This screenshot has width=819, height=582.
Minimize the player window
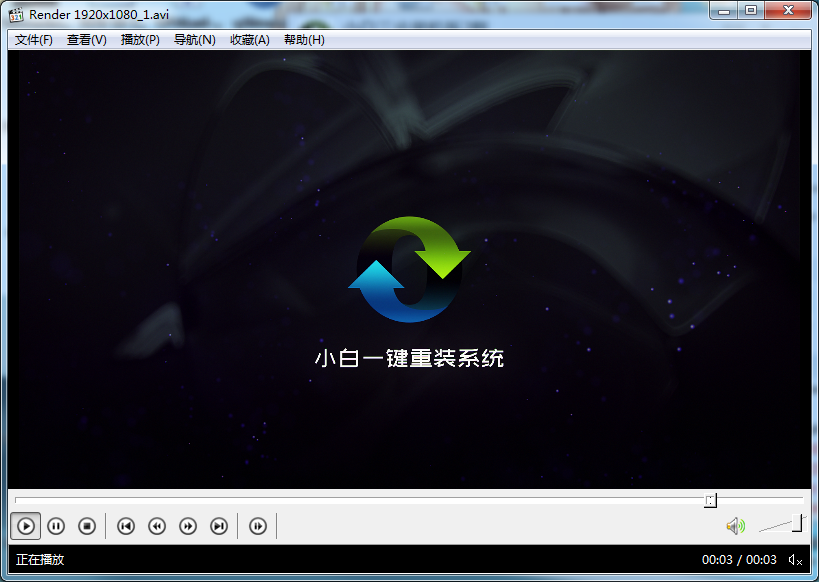(x=723, y=10)
